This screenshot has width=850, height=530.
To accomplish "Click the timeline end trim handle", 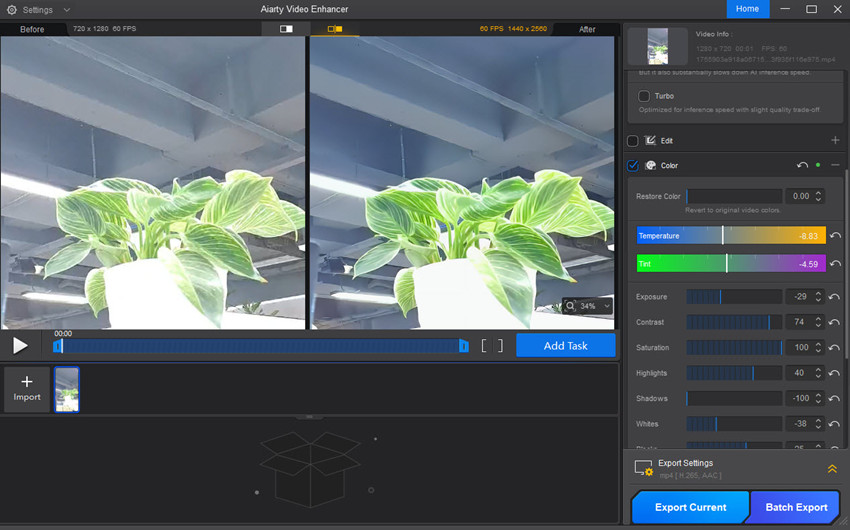I will (x=463, y=346).
